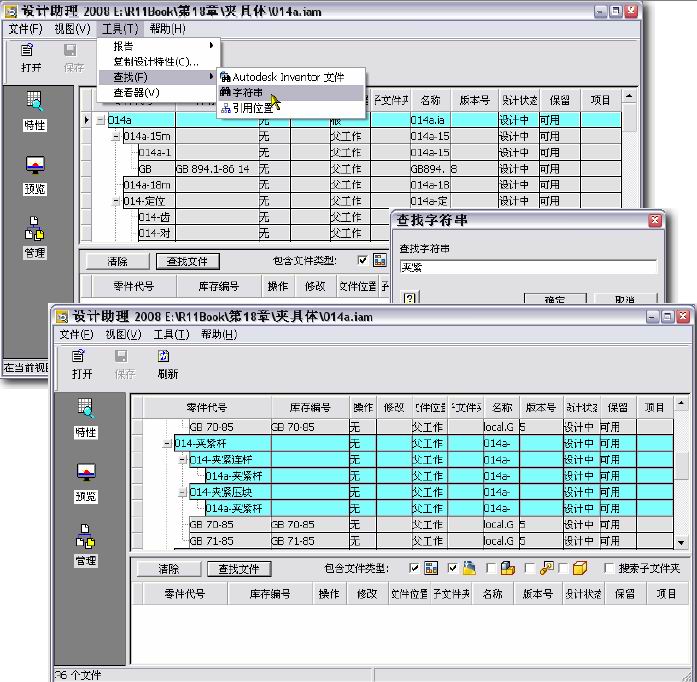The image size is (697, 682).
Task: Open the 预览 panel in the front window
Action: point(86,472)
